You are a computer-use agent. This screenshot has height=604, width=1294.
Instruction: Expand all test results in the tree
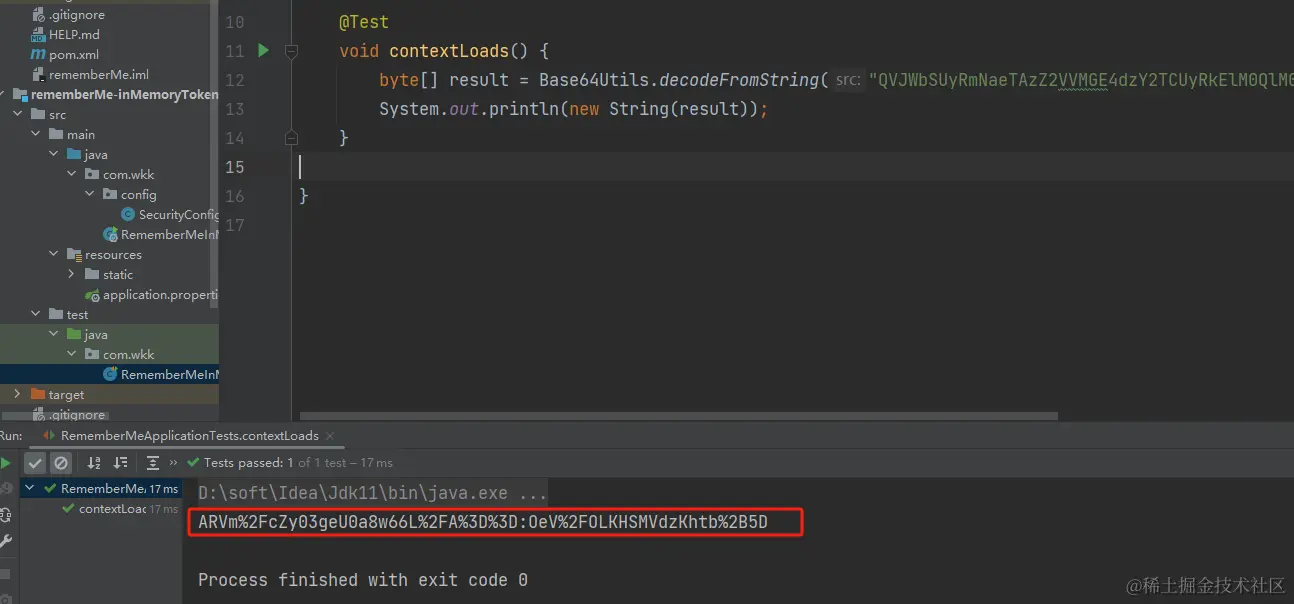click(x=153, y=463)
